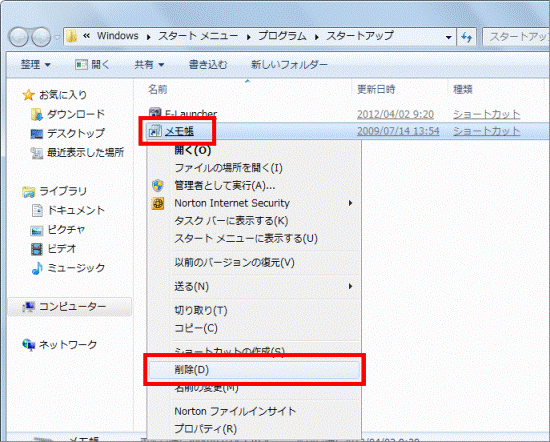
Task: Open the 共有 dropdown menu
Action: click(150, 65)
